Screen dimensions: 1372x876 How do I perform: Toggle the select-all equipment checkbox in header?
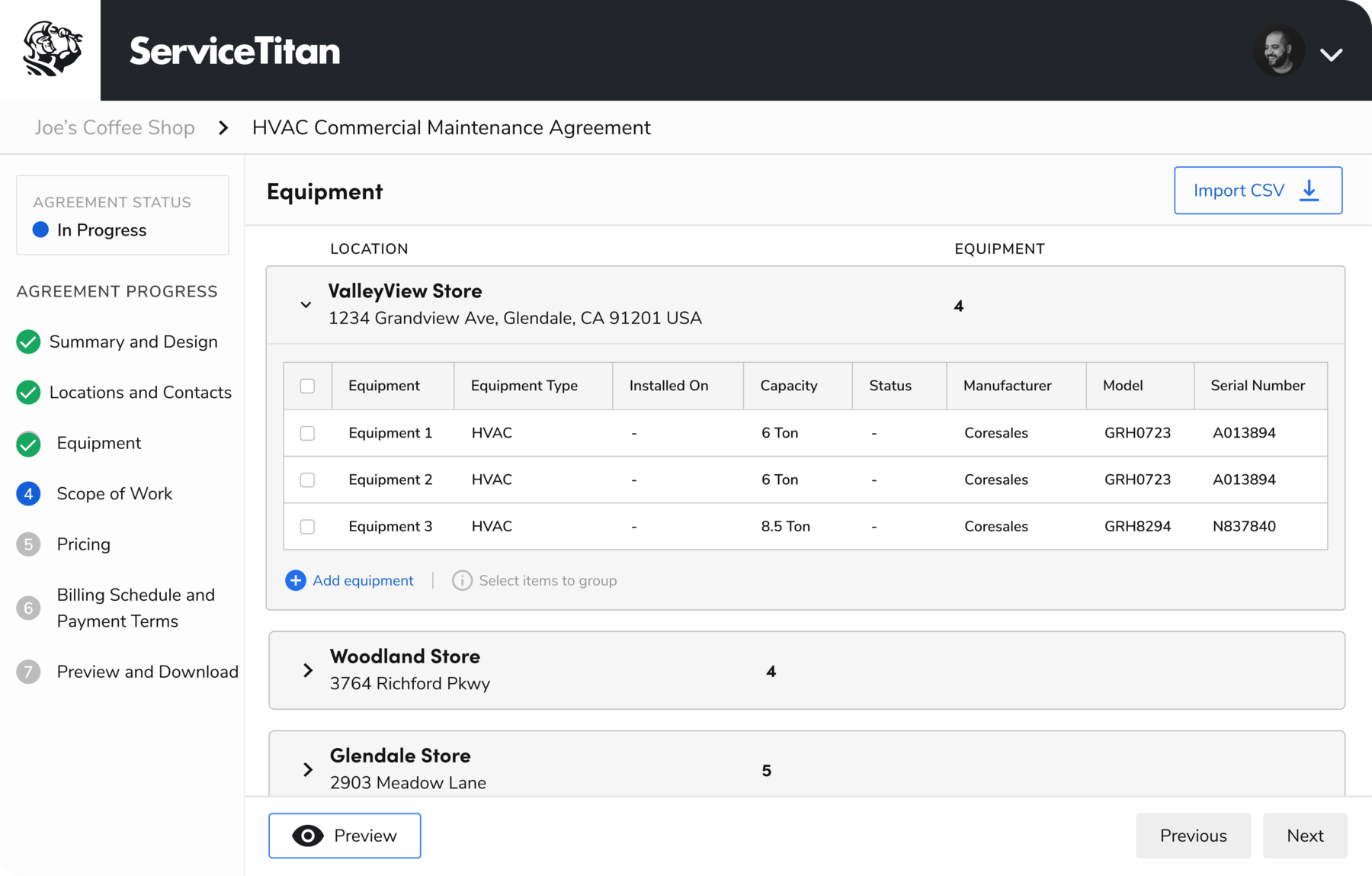(307, 386)
